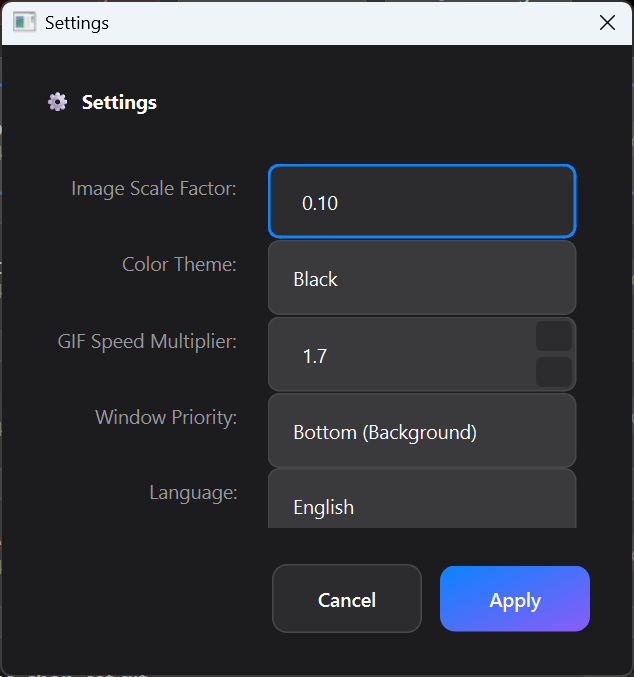Click the "GIF Speed Multiplier:" label
The height and width of the screenshot is (677, 634).
[x=147, y=341]
